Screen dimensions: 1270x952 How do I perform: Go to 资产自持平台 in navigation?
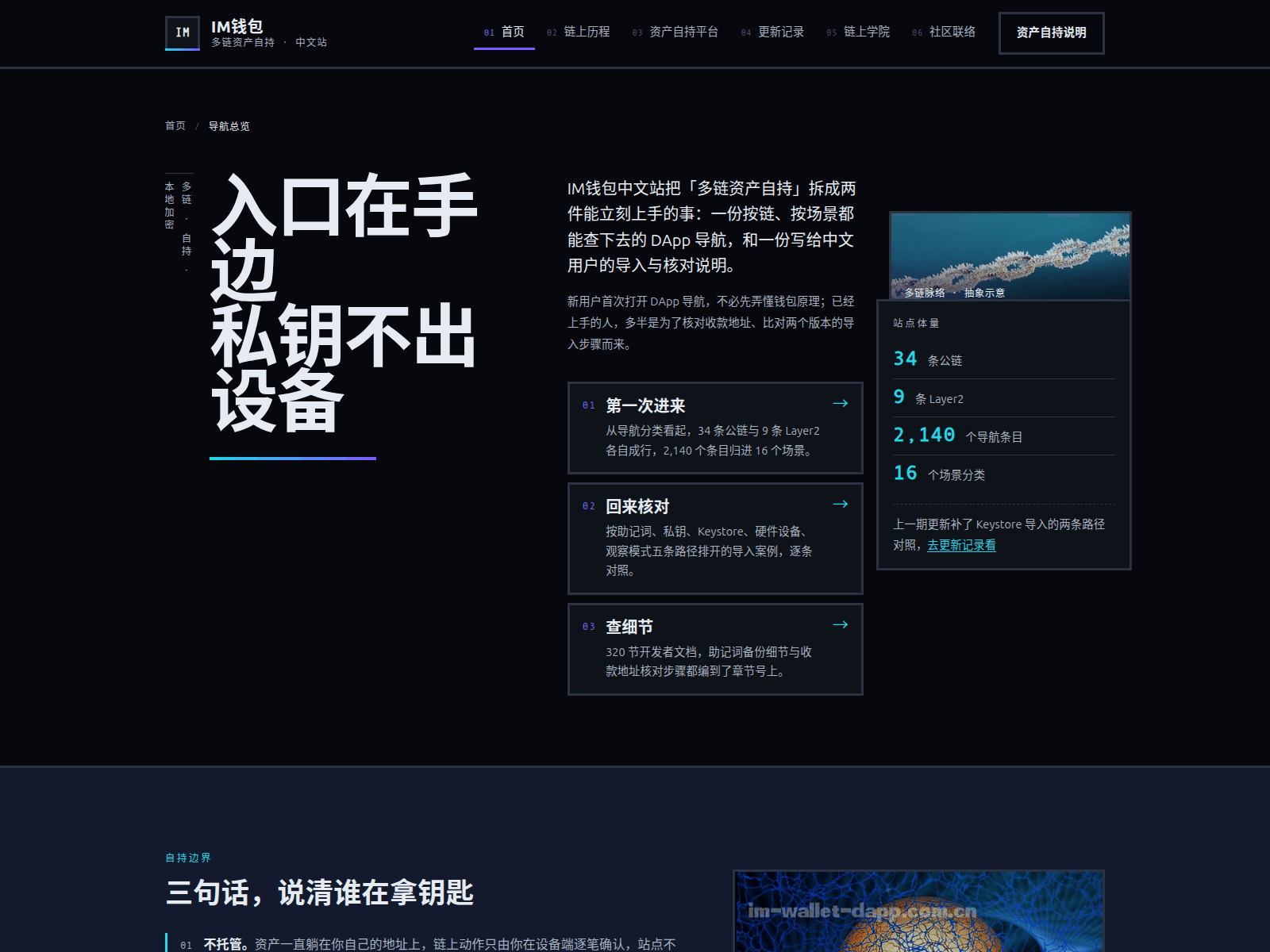click(675, 32)
